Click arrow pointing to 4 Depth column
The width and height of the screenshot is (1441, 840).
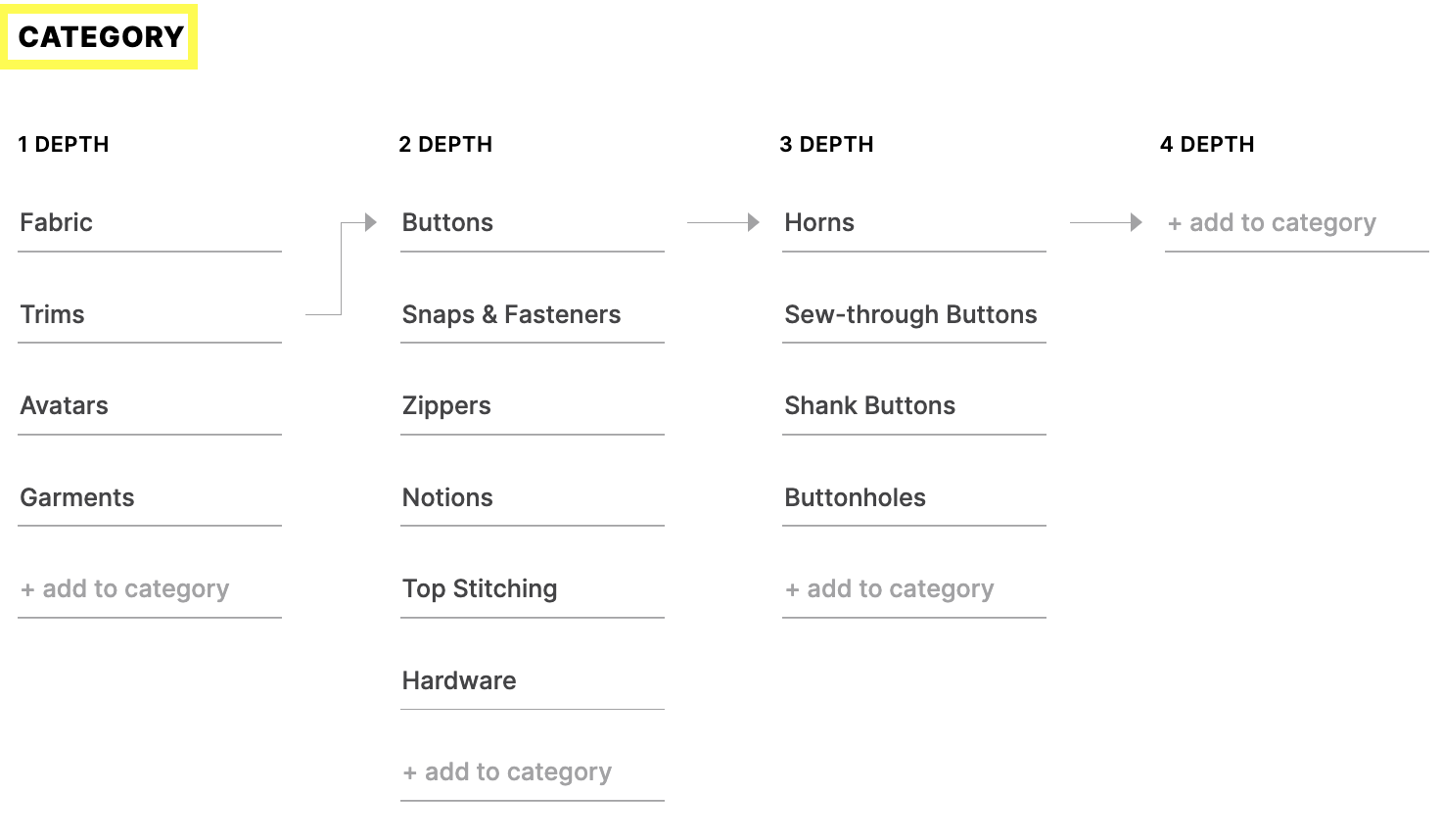pos(1106,222)
